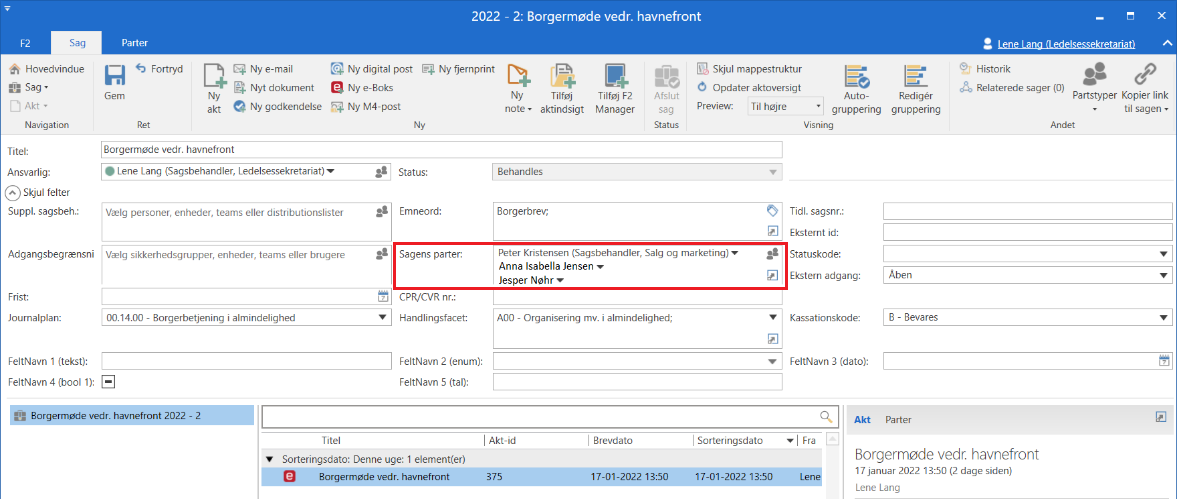1177x499 pixels.
Task: Open the Partstyper menu icon
Action: [x=1094, y=75]
